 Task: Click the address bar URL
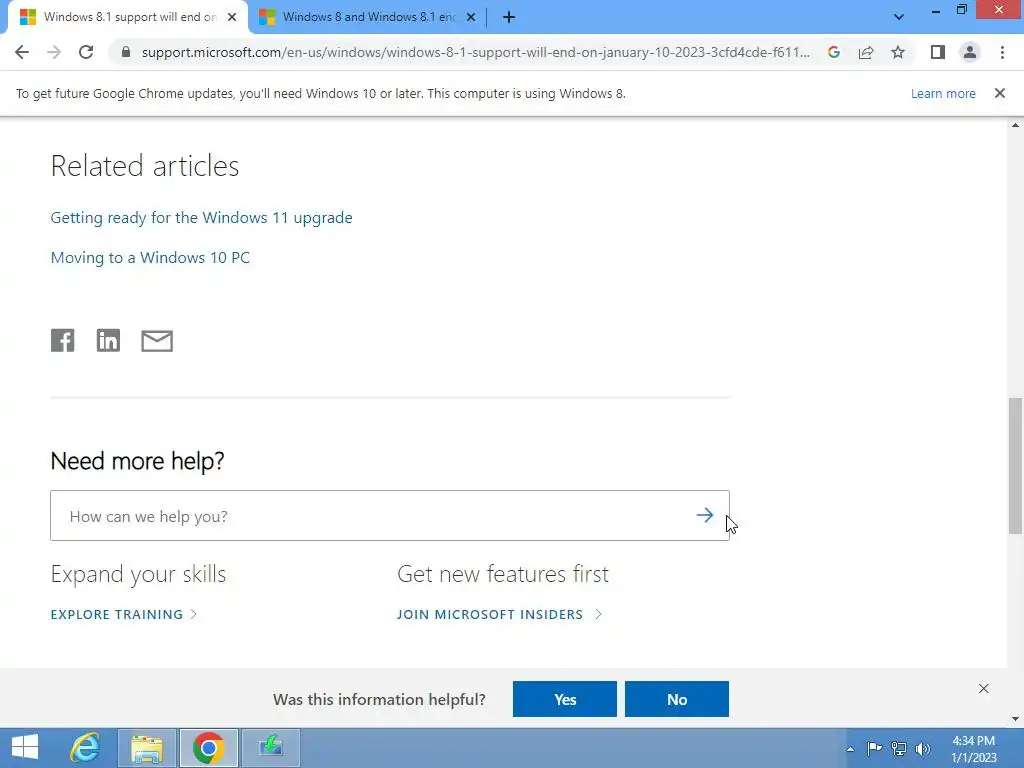coord(475,52)
